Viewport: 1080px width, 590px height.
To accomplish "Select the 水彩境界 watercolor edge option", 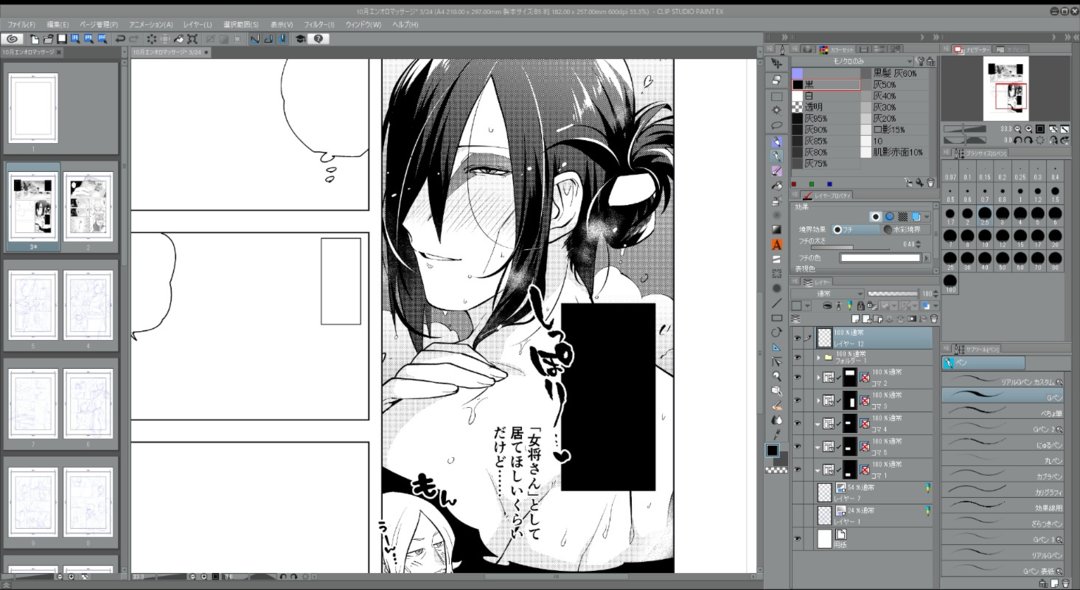I will [906, 229].
